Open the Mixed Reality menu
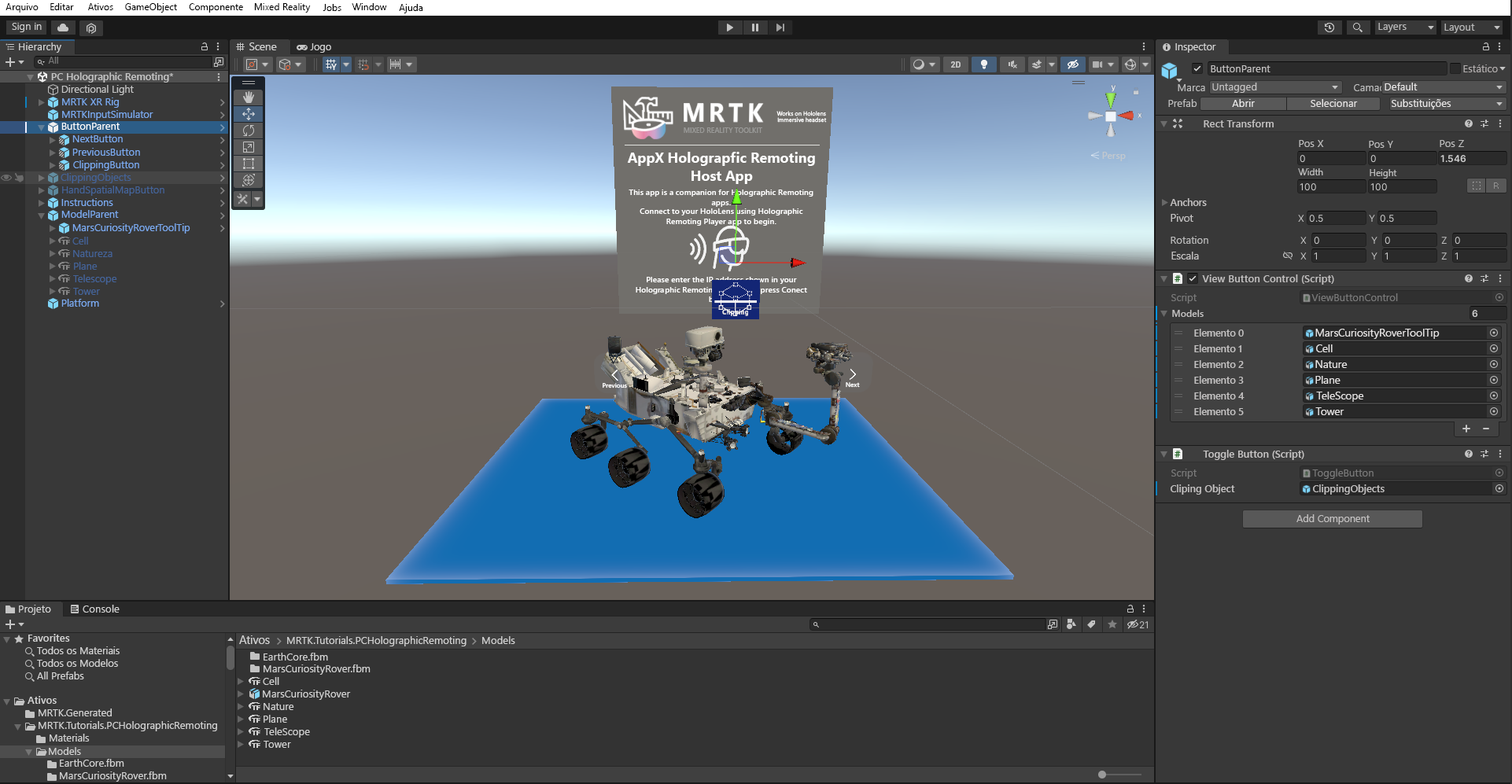 pos(282,7)
